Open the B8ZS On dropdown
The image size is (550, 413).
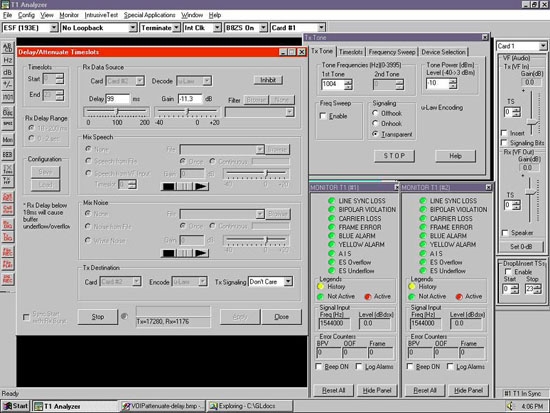pos(263,27)
